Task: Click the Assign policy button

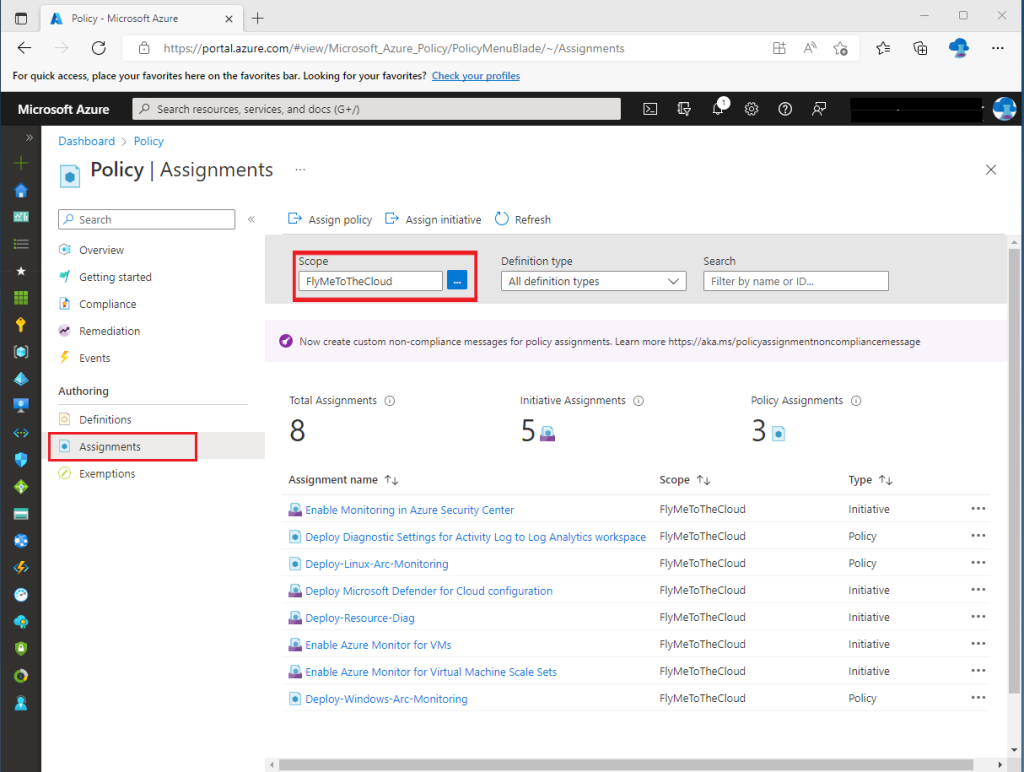Action: (330, 220)
